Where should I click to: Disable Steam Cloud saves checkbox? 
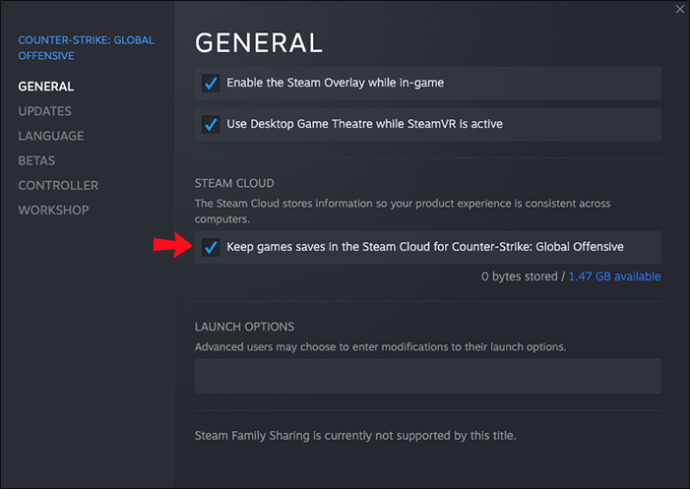(x=210, y=247)
